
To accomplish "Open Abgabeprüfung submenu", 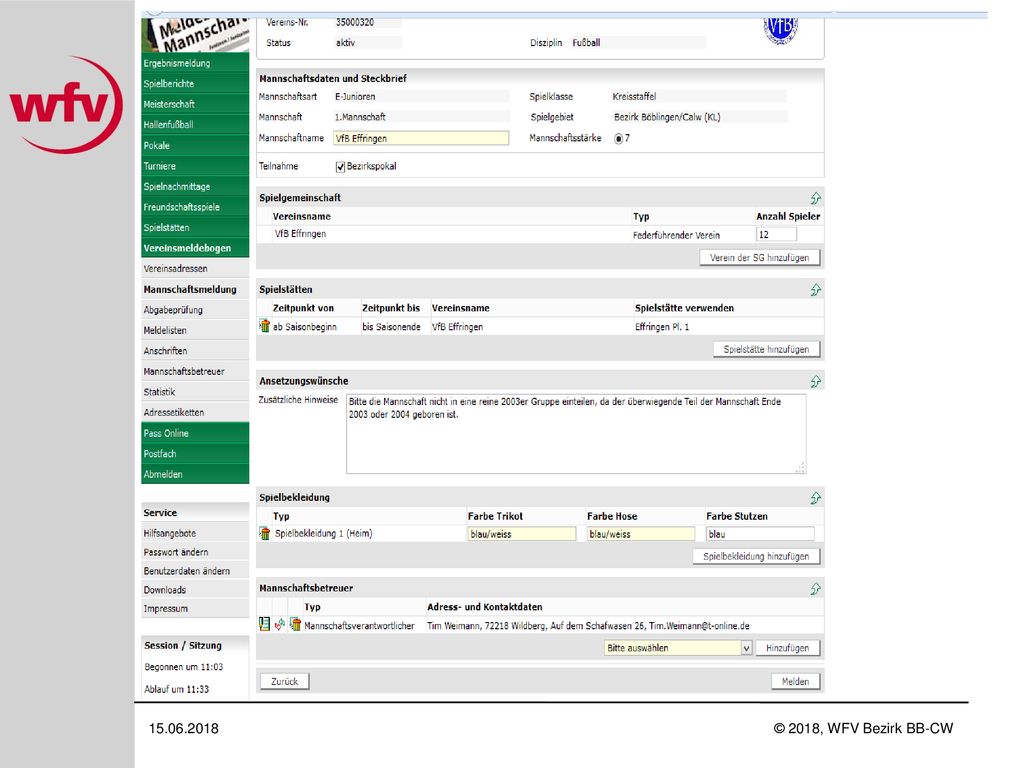I will (195, 310).
